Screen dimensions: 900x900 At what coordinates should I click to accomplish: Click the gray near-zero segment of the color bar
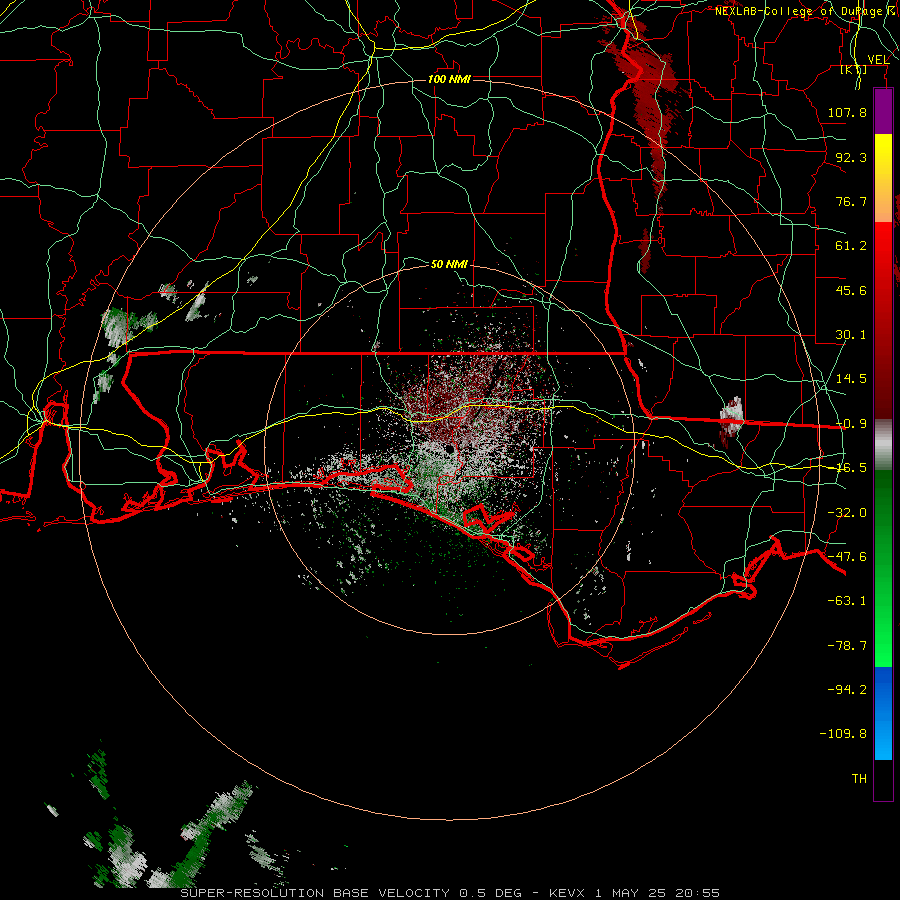pos(883,445)
